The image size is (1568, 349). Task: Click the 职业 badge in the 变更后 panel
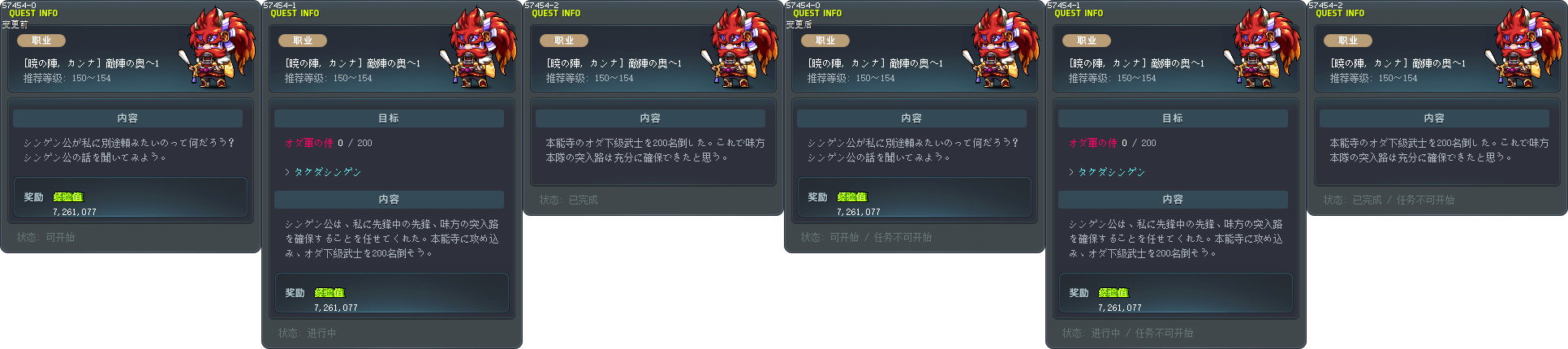(825, 41)
